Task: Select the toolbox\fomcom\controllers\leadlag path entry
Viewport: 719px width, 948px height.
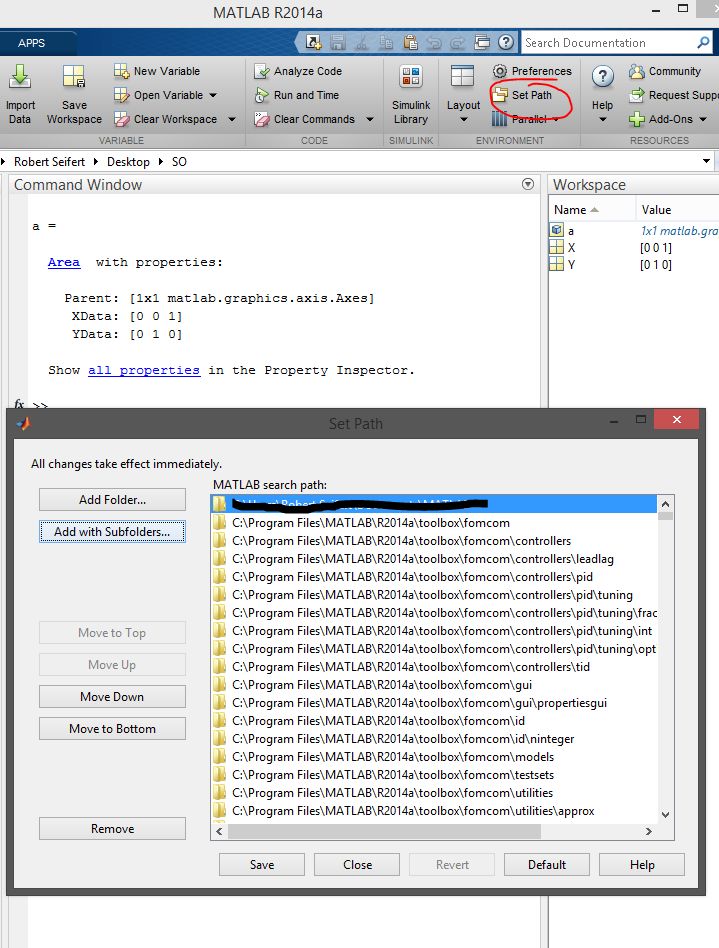Action: tap(434, 559)
